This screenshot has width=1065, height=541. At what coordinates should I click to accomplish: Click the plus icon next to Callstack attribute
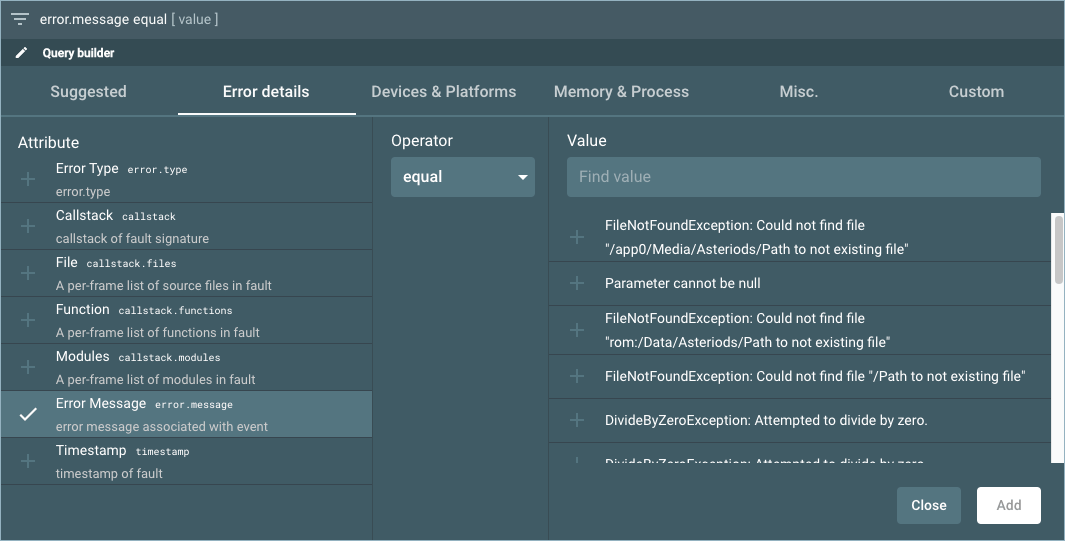(28, 227)
